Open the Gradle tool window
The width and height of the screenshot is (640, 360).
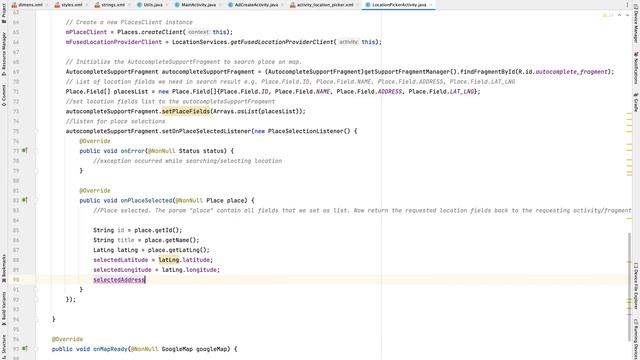tap(636, 102)
